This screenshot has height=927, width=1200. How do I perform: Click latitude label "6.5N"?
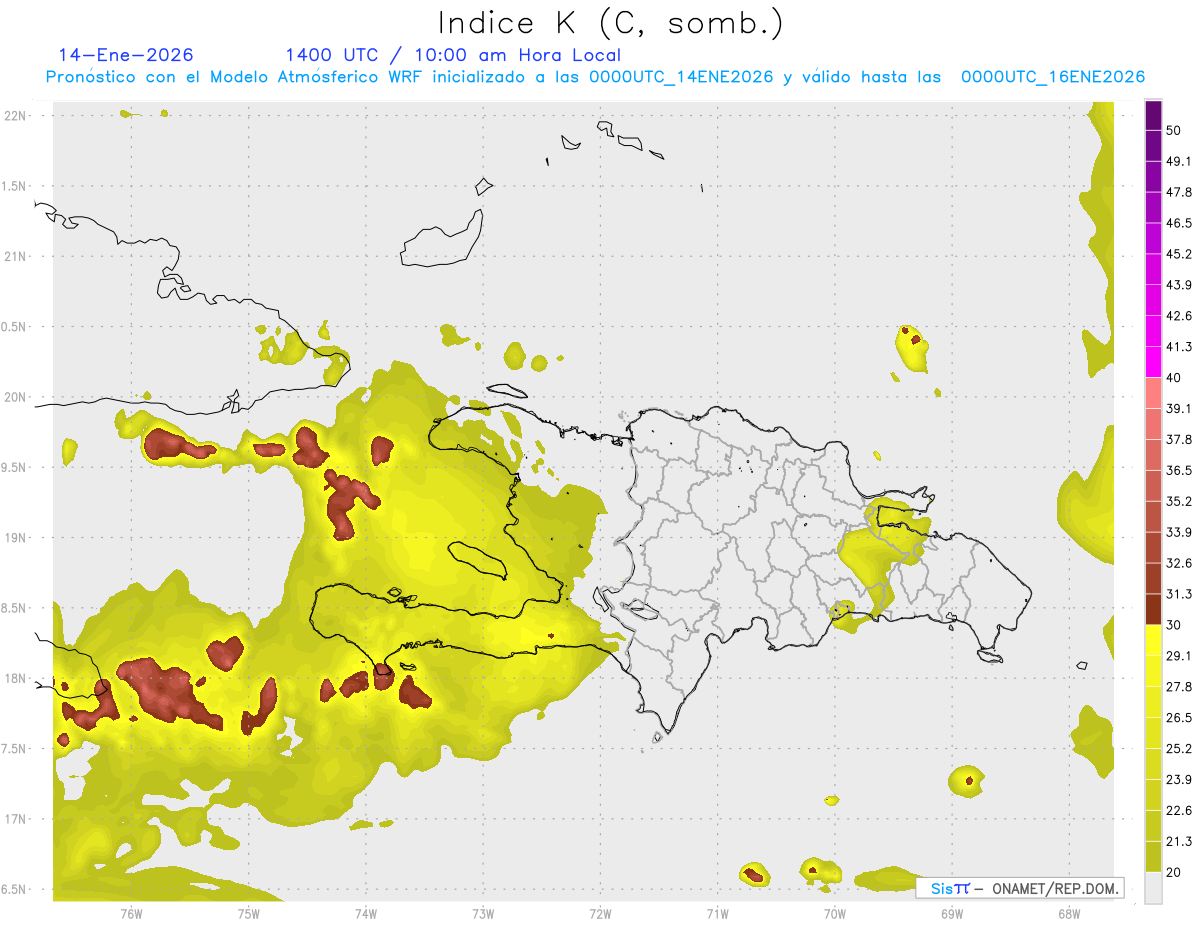(x=15, y=889)
